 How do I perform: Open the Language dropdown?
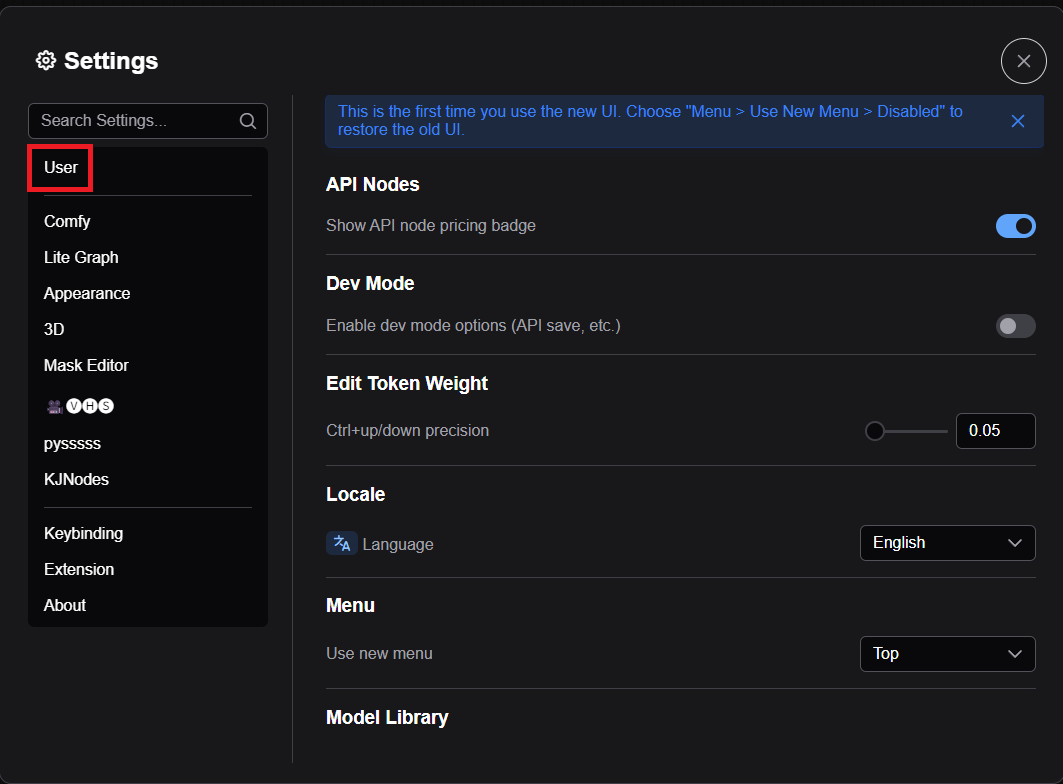(x=947, y=543)
